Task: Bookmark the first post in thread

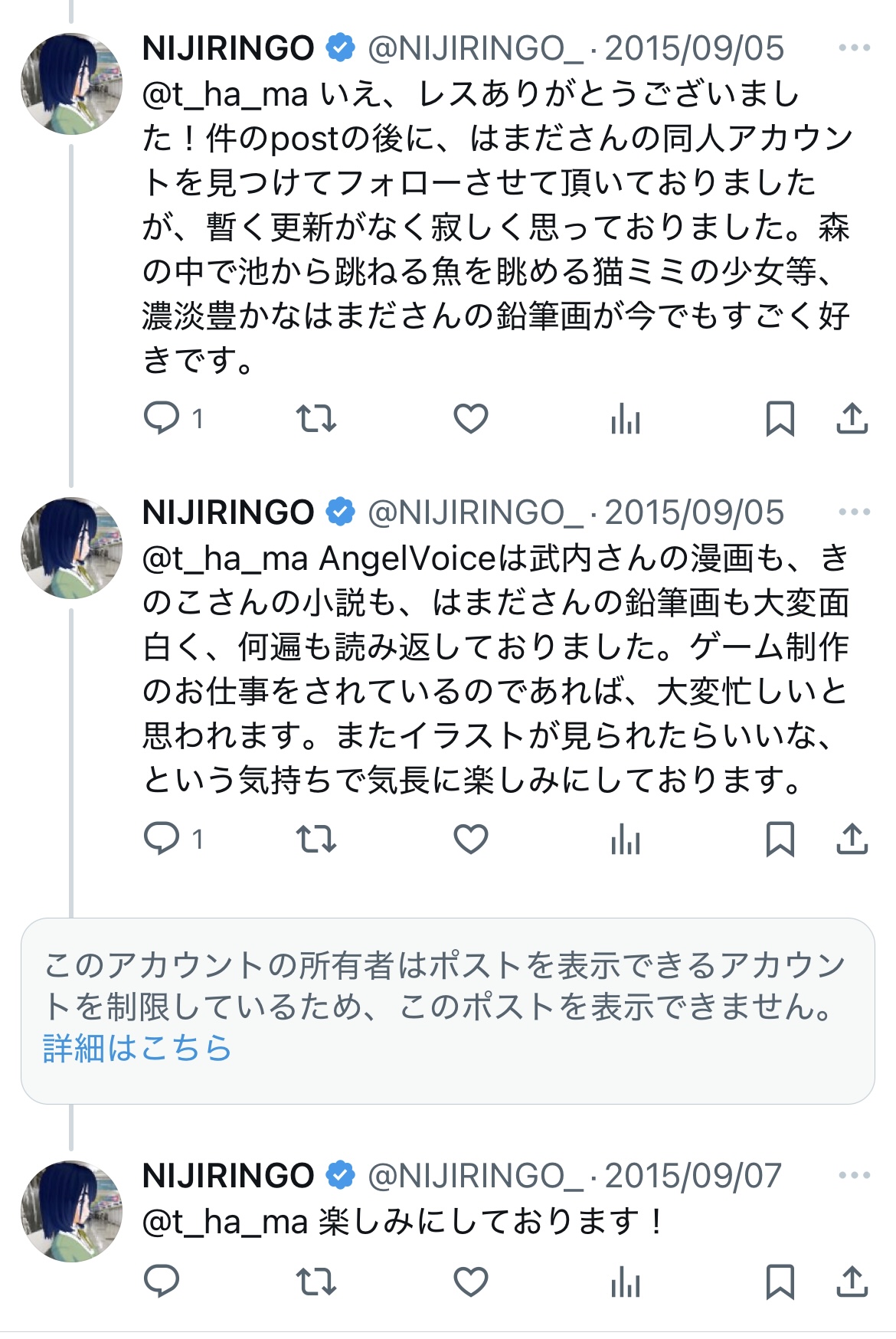Action: pyautogui.click(x=780, y=418)
